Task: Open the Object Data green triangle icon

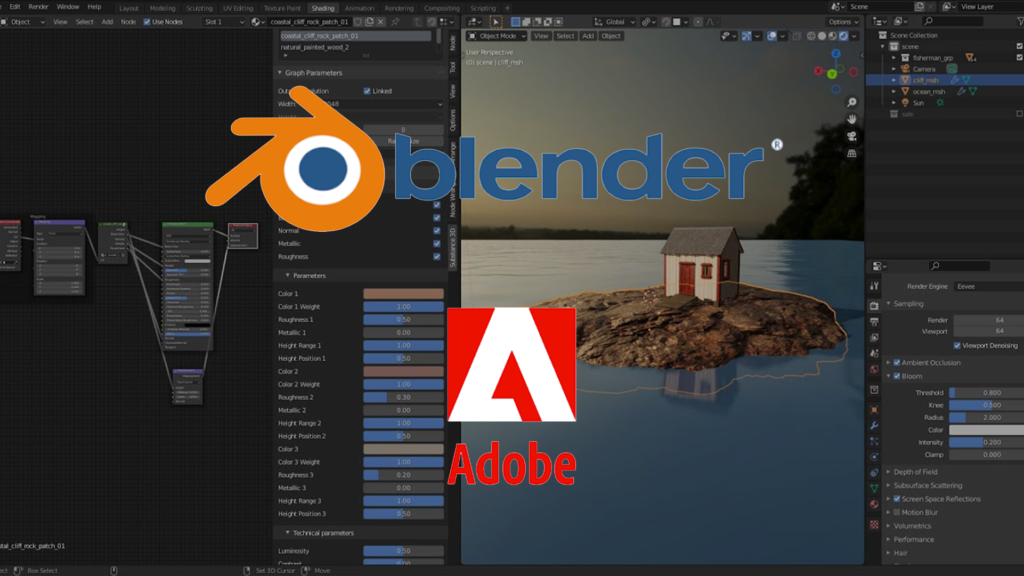Action: tap(874, 488)
